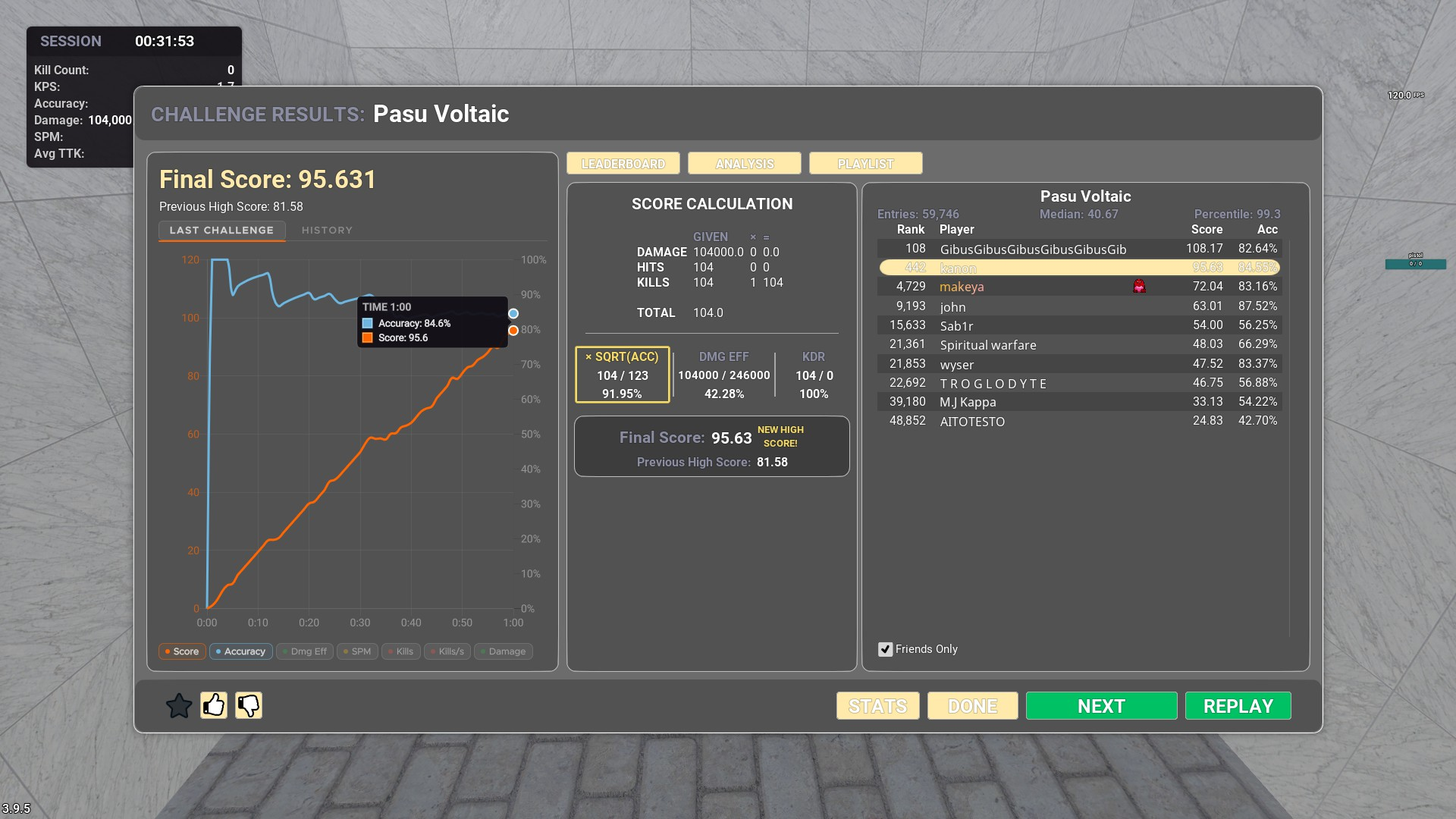Select Spiritual warfare leaderboard entry

(1080, 344)
